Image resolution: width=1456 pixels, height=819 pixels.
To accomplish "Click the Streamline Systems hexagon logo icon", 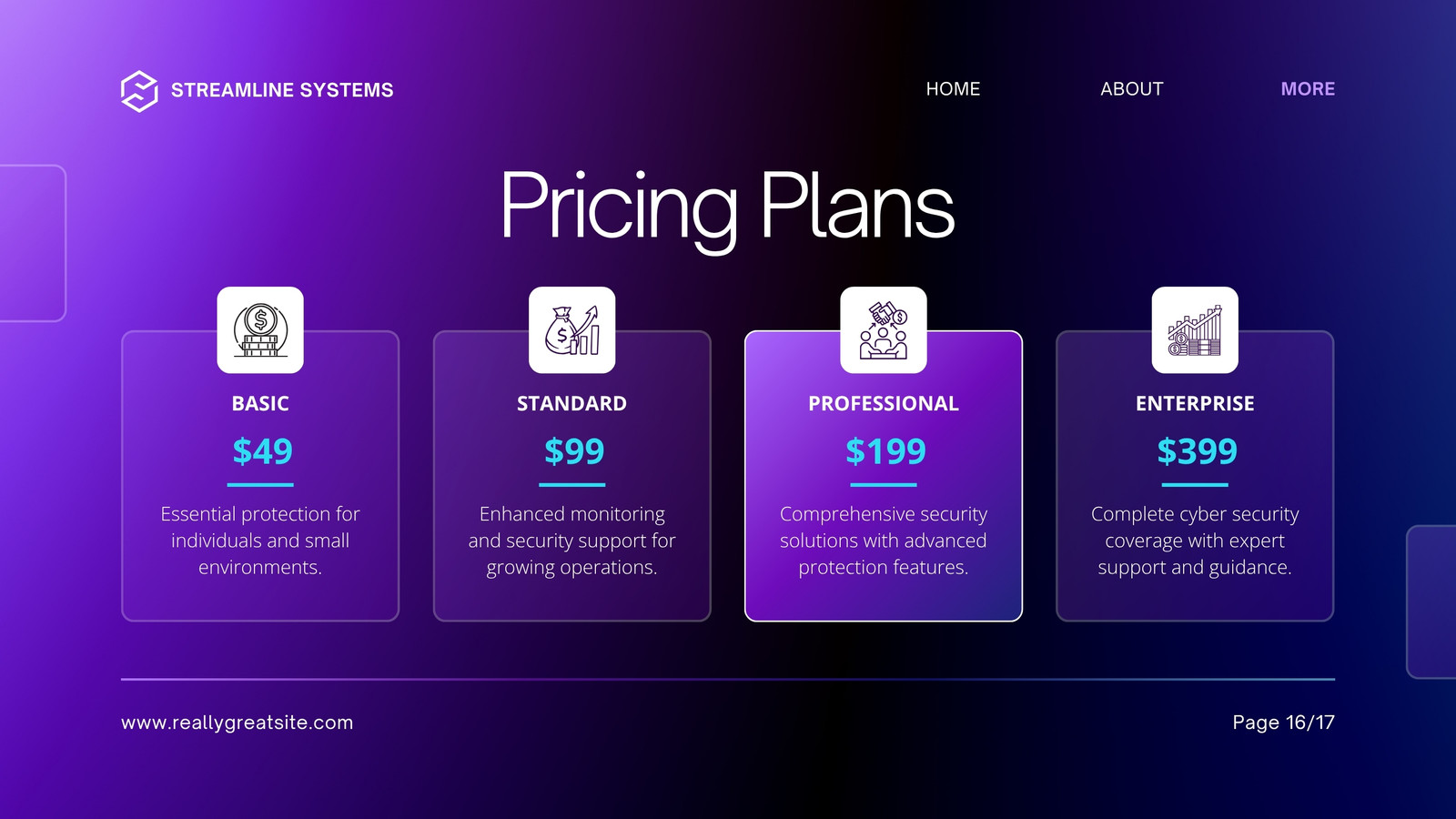I will click(x=139, y=91).
